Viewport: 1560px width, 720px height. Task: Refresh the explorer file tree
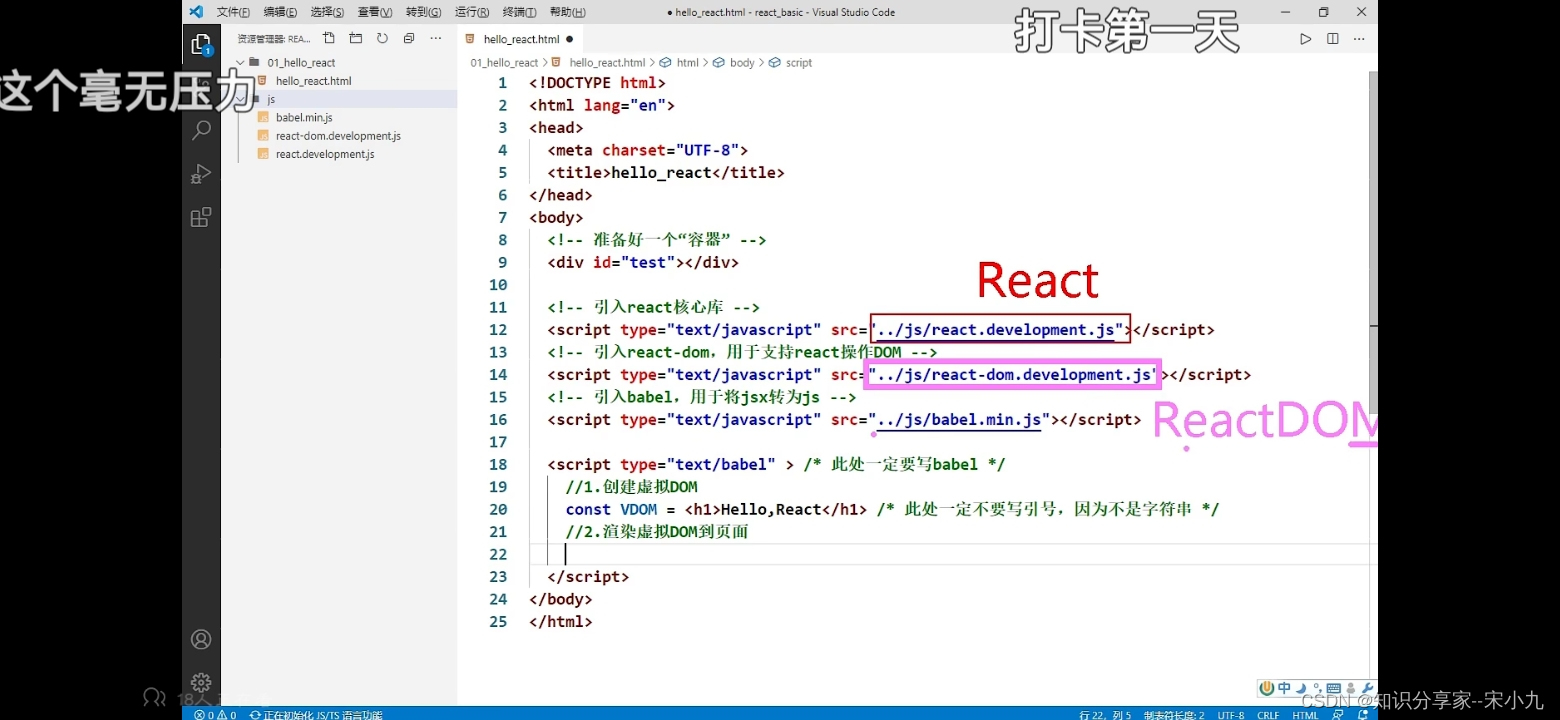coord(382,38)
